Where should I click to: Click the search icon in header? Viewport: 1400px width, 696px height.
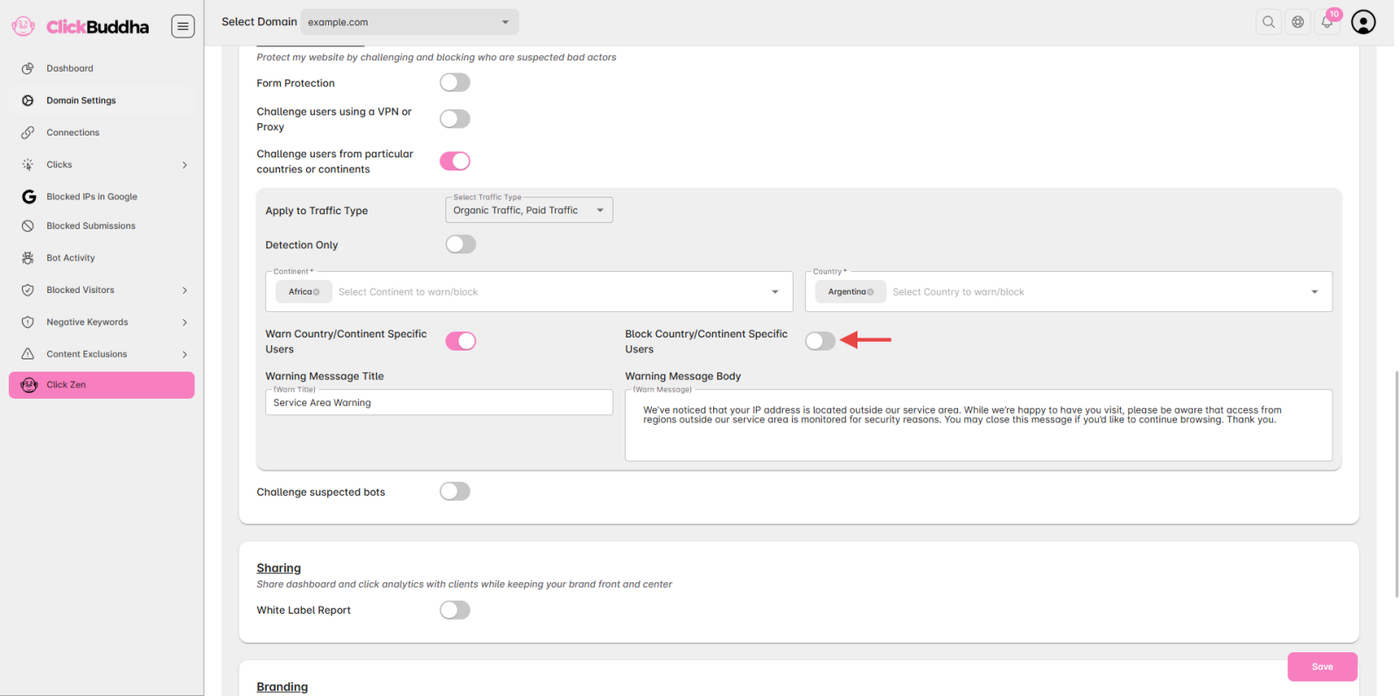1268,22
